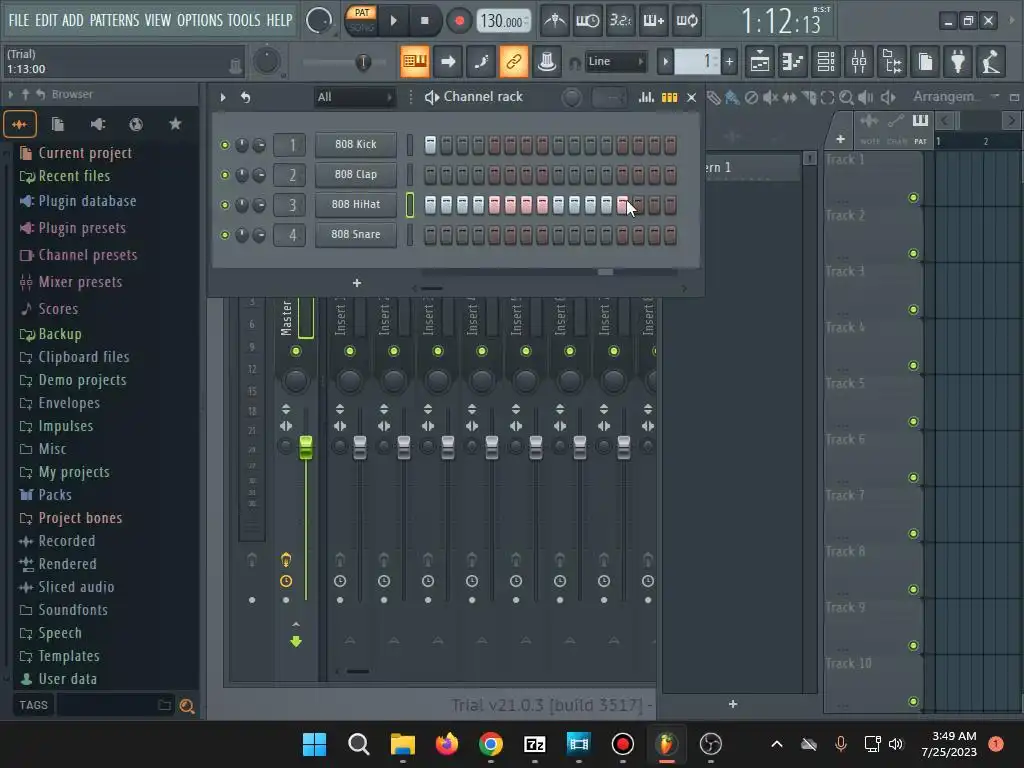Add a new channel with plus button
The width and height of the screenshot is (1024, 768).
pyautogui.click(x=357, y=283)
